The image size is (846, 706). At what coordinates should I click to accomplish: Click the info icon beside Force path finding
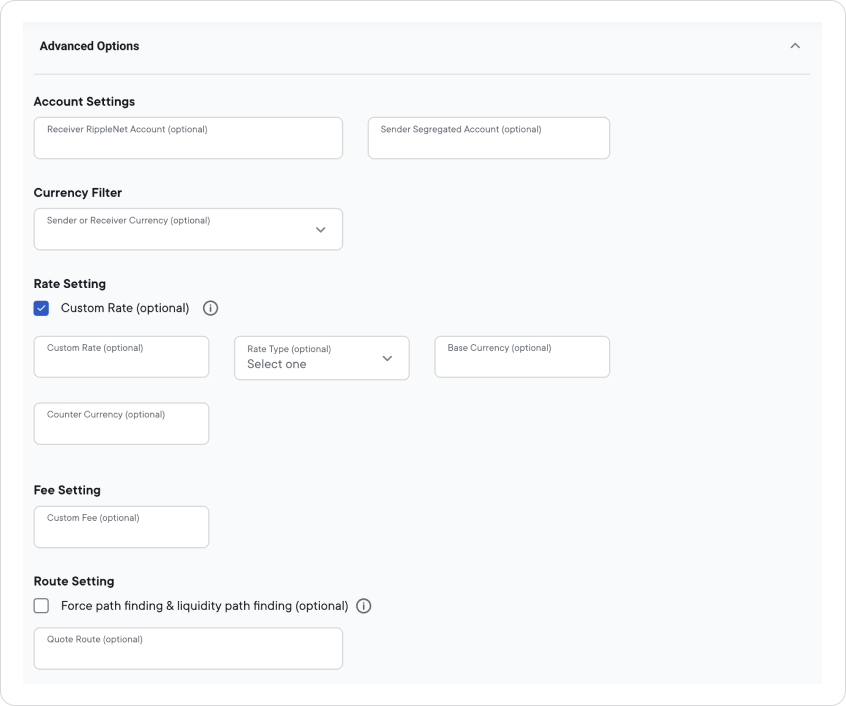pos(363,606)
